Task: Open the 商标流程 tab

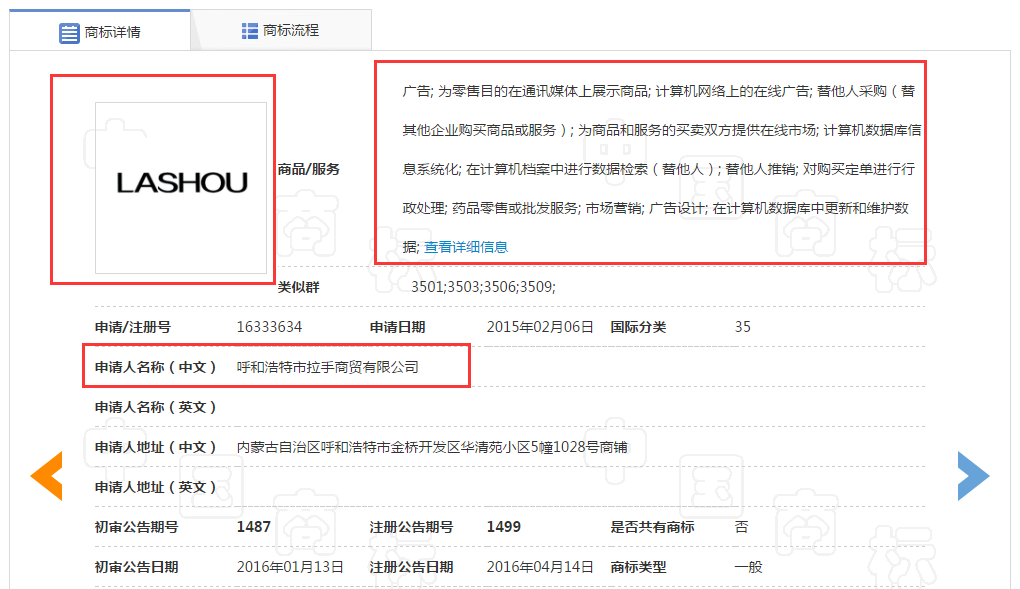Action: point(280,31)
